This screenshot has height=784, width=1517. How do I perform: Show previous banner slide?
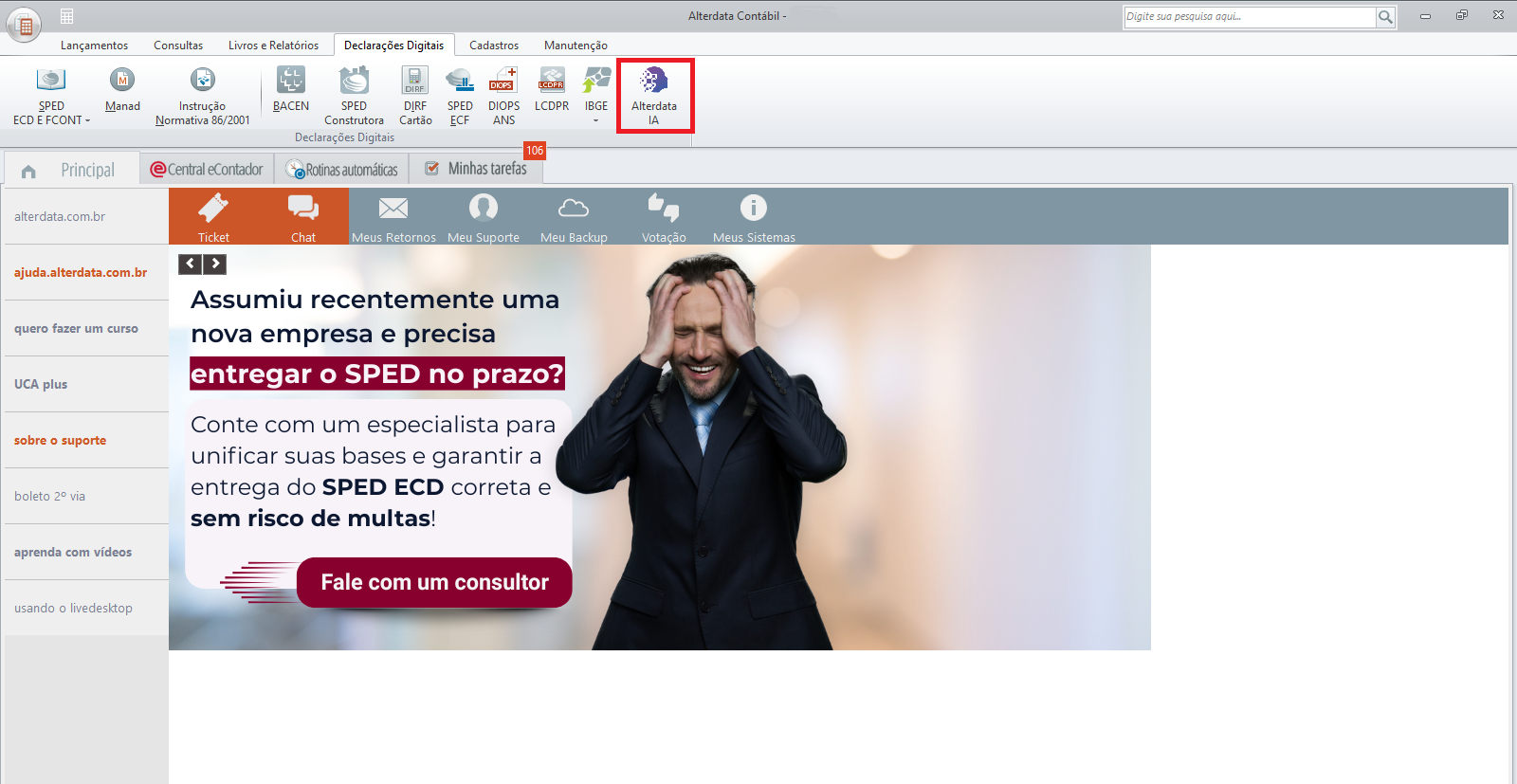pyautogui.click(x=191, y=264)
